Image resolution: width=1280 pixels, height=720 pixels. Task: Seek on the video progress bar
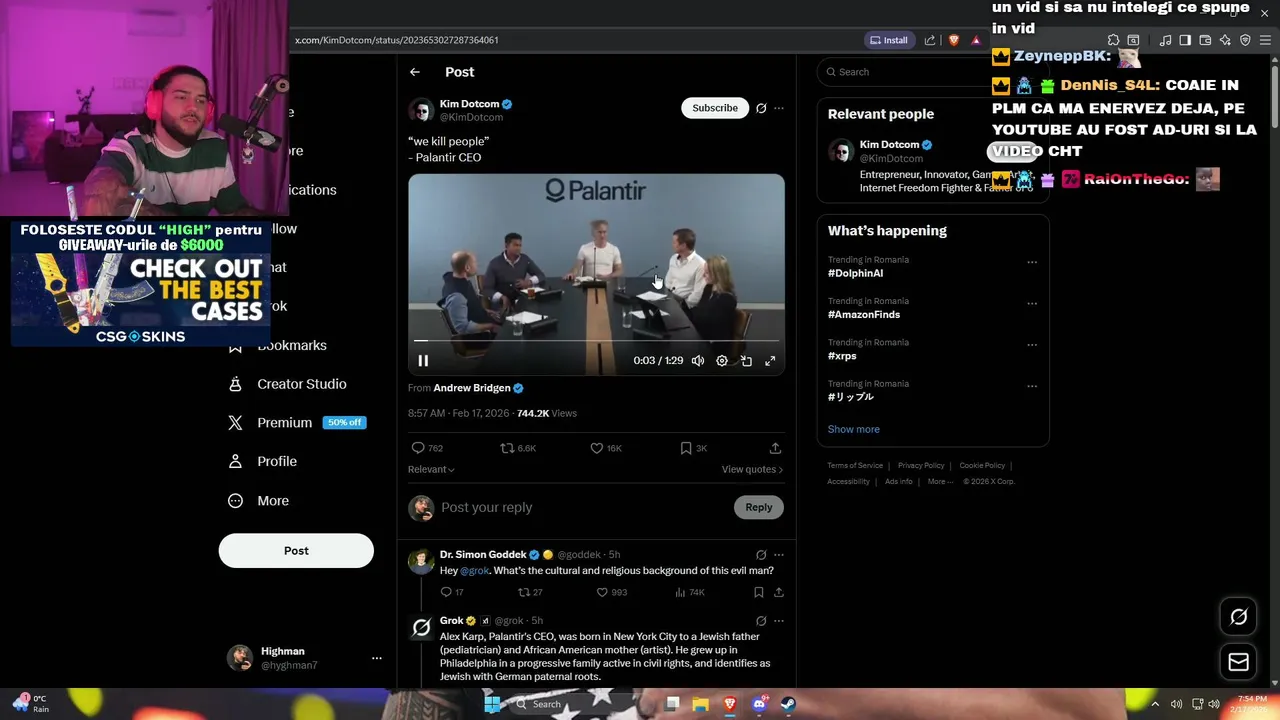[596, 341]
